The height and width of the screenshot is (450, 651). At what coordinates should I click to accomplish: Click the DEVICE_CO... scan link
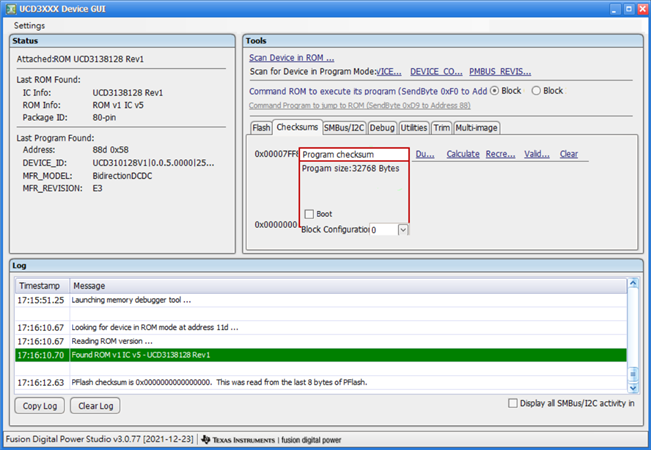[x=436, y=71]
